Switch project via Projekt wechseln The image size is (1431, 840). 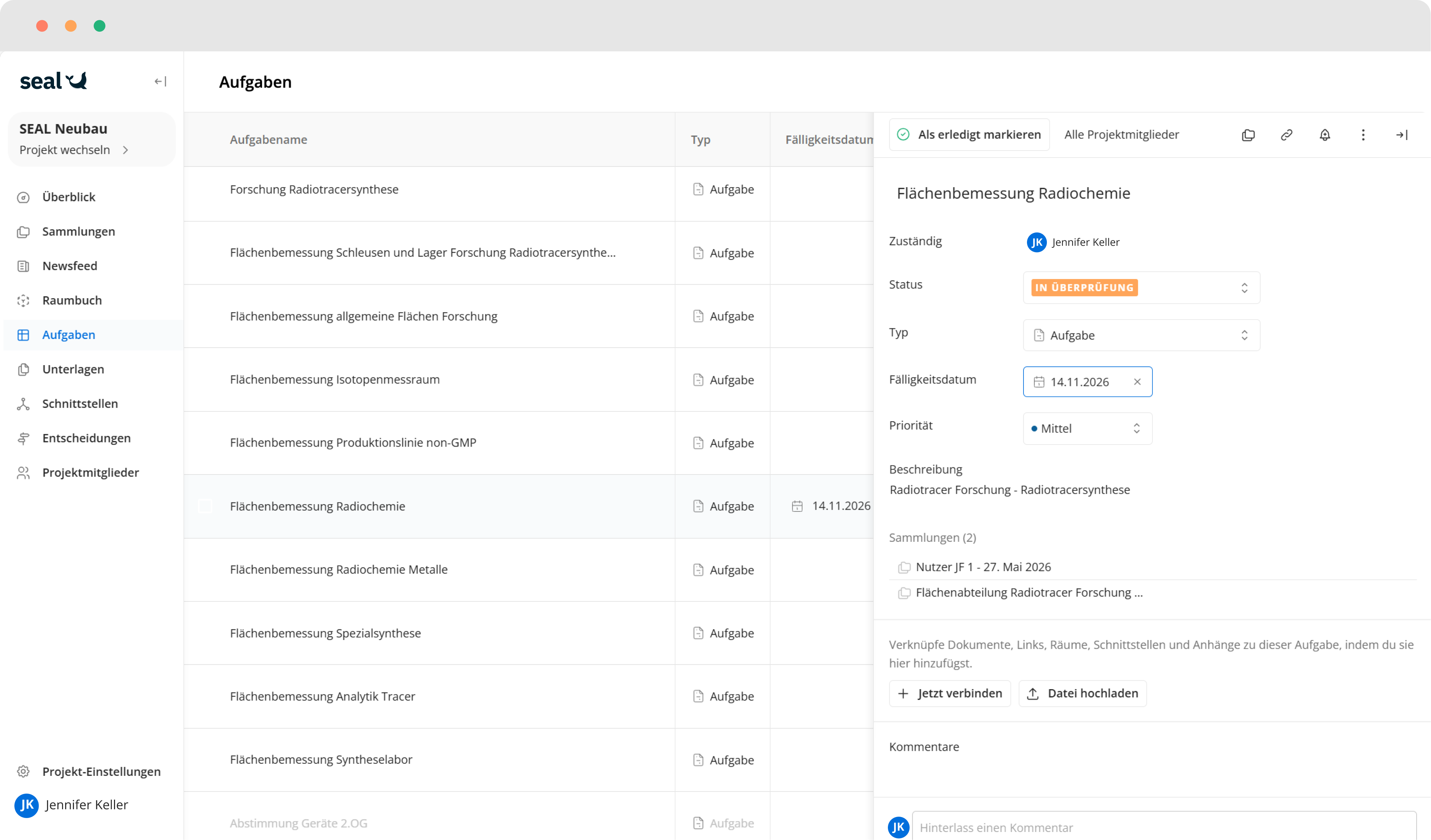74,150
